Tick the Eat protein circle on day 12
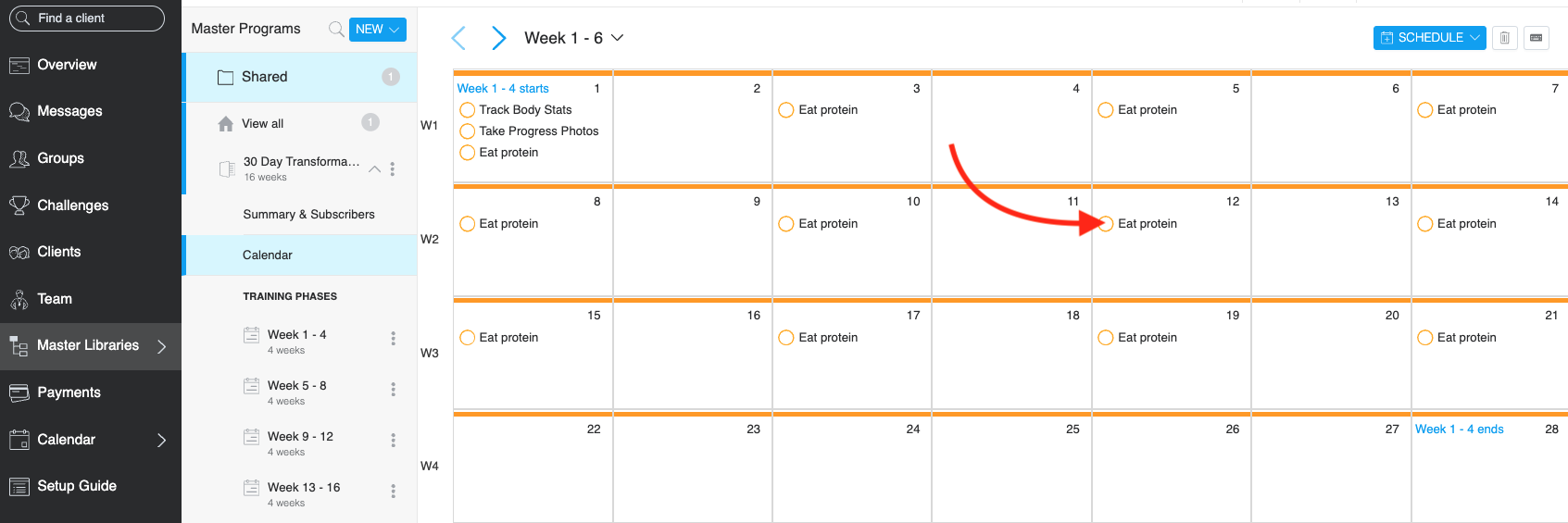 point(1106,224)
